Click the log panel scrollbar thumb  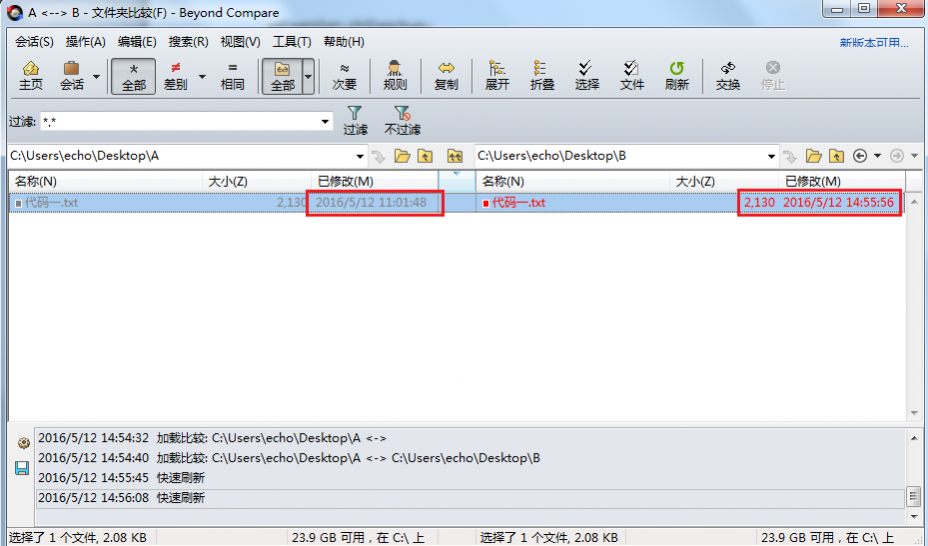914,496
